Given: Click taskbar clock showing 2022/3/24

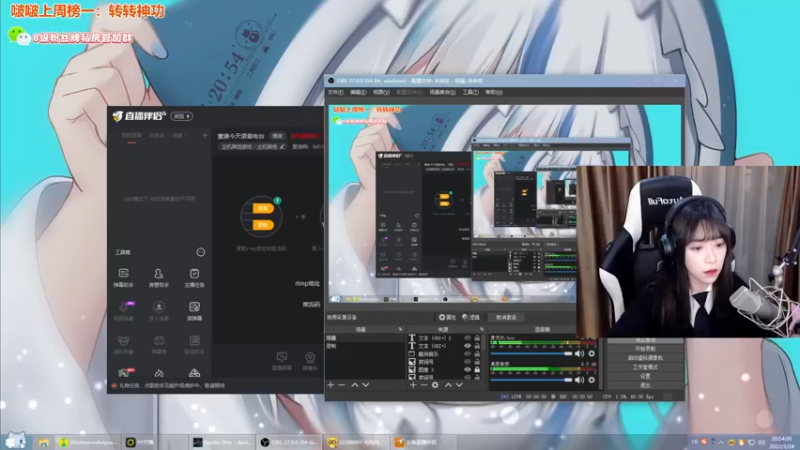Looking at the screenshot, I should [x=782, y=442].
